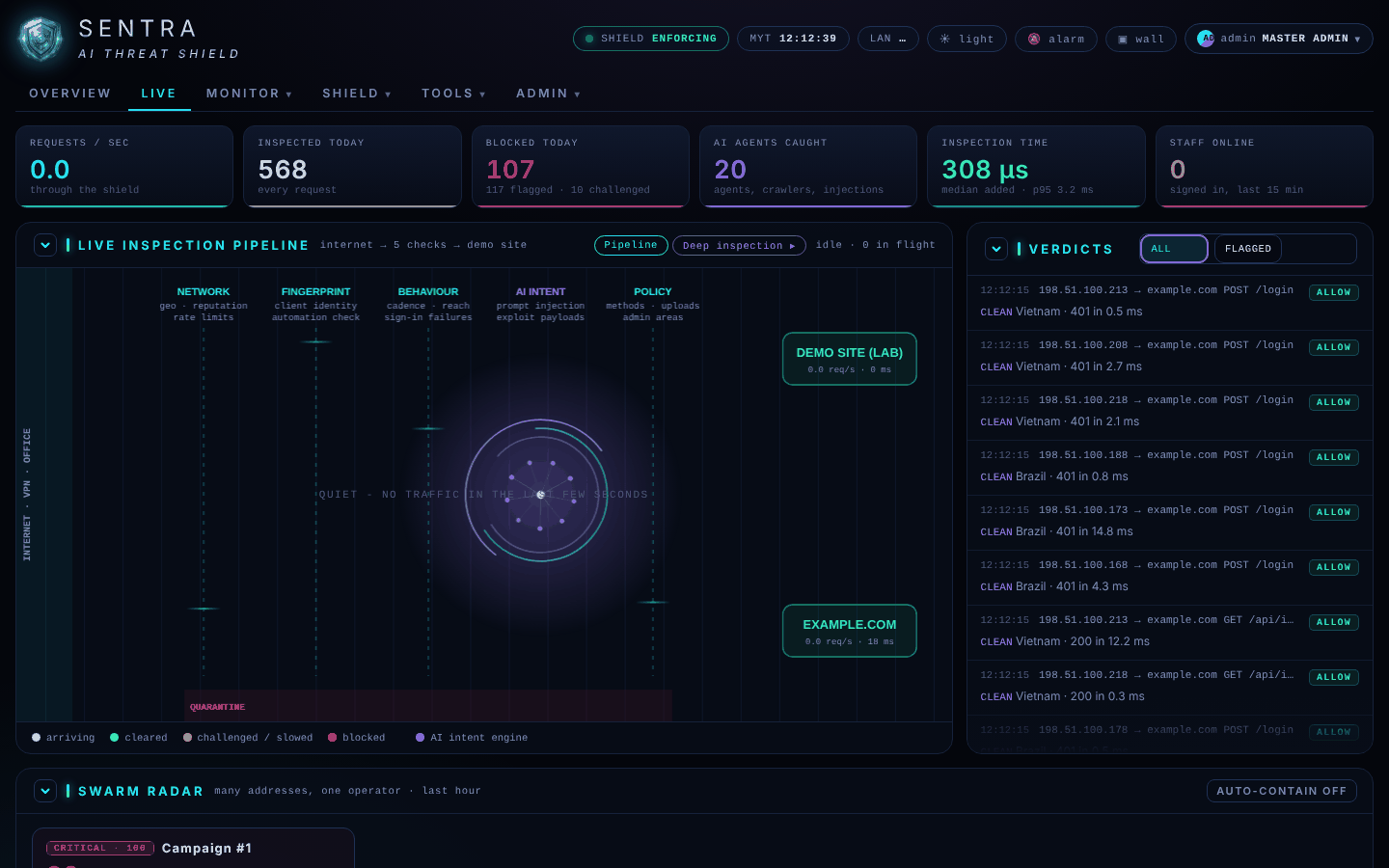Select the Flagged verdicts filter
Image resolution: width=1389 pixels, height=868 pixels.
[1247, 249]
